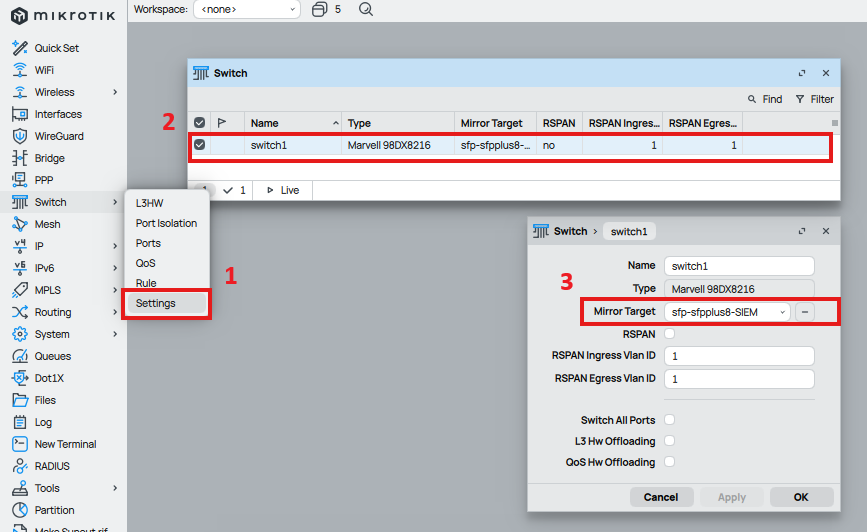The image size is (867, 532).
Task: Open the Mirror Target dropdown
Action: click(727, 312)
